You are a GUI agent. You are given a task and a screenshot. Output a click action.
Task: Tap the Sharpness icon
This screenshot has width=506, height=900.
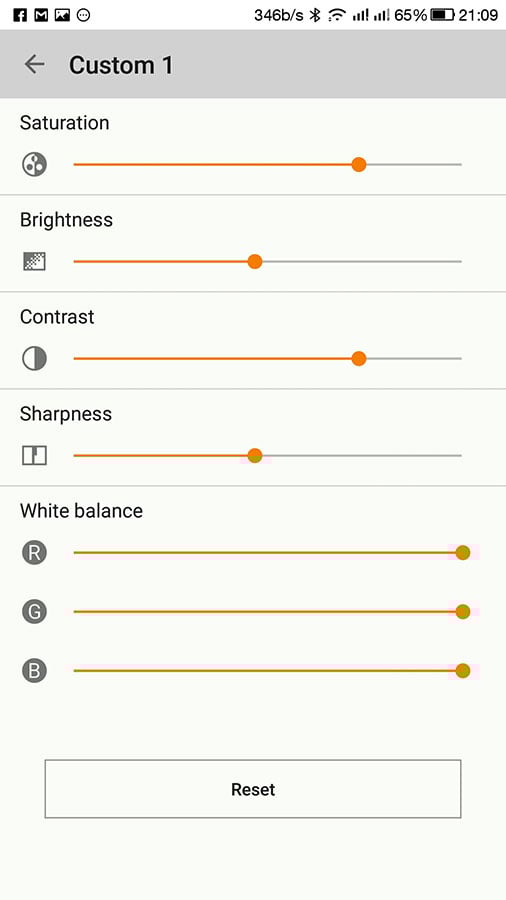click(x=34, y=456)
